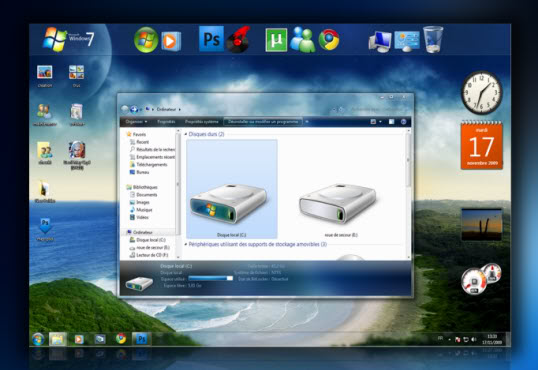
Task: Select Lecteur de CD (F:) in navigation pane
Action: point(149,255)
